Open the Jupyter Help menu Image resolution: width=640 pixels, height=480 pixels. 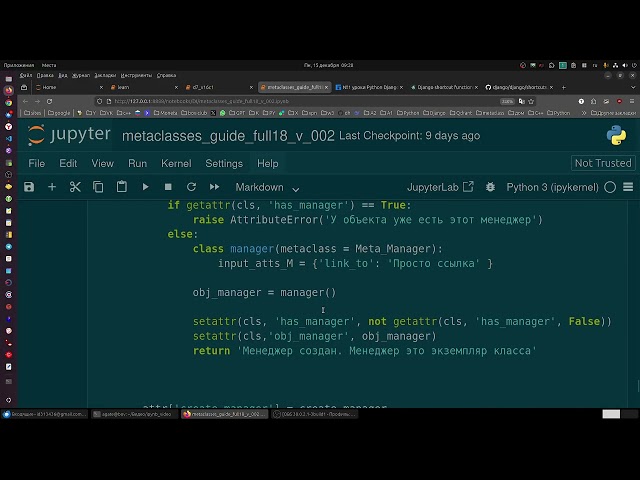[268, 163]
